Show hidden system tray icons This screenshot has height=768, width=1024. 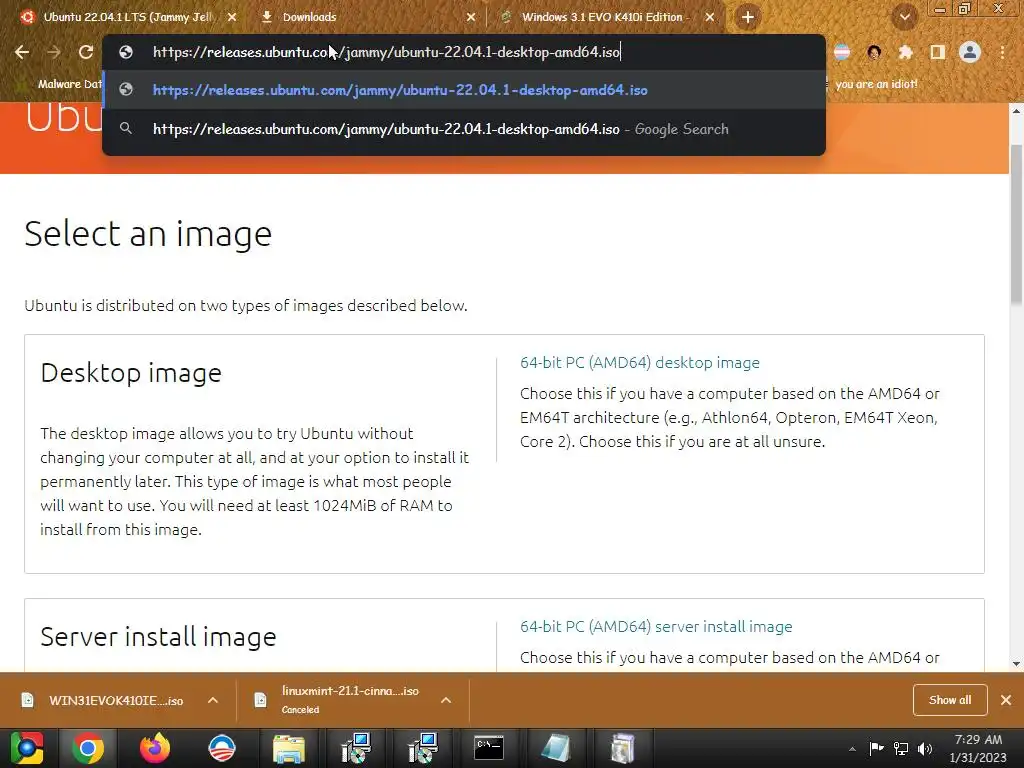(x=852, y=749)
